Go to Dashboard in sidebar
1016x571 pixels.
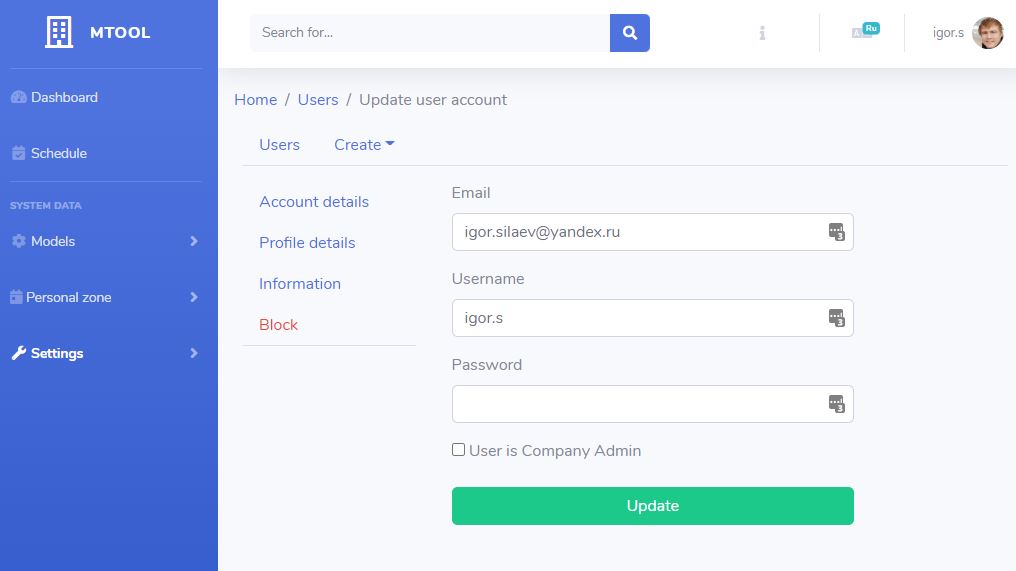[64, 97]
